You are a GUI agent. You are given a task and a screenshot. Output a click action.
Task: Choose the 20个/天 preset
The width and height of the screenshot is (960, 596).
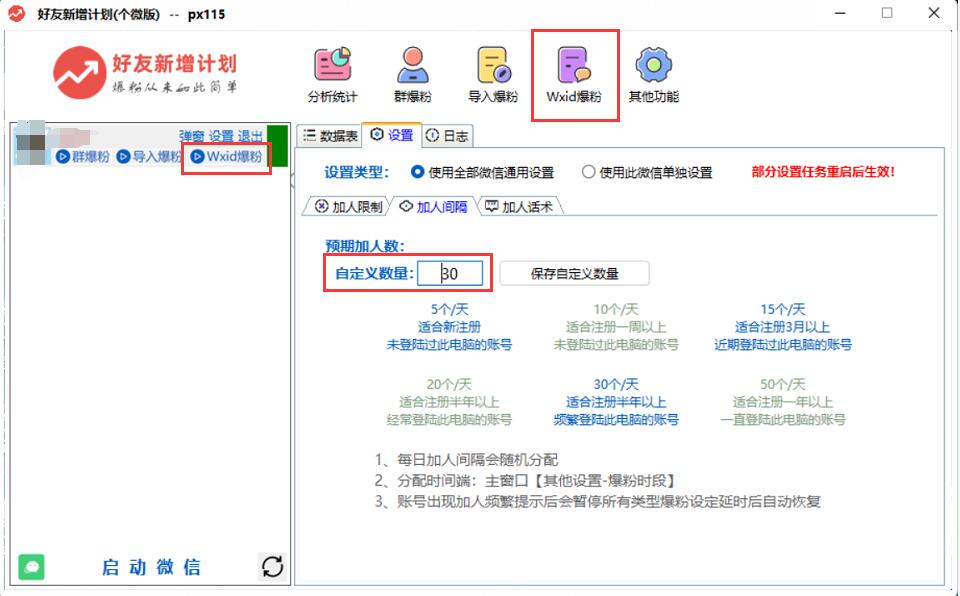pos(449,402)
